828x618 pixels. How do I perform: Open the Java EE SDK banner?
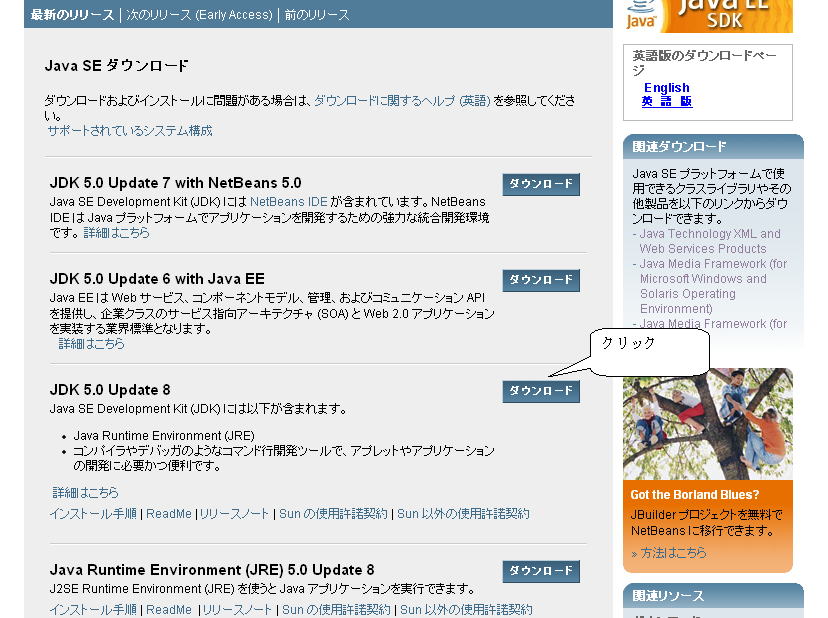point(708,16)
